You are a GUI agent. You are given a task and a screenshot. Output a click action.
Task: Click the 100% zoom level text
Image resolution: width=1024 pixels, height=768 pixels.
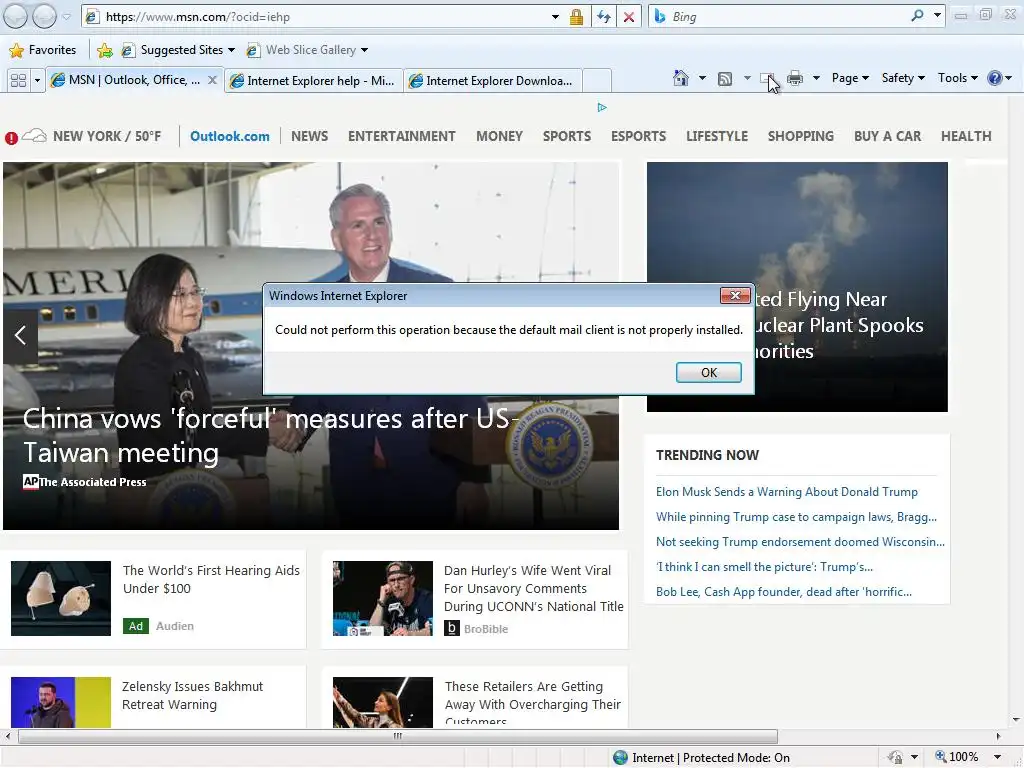pyautogui.click(x=963, y=757)
